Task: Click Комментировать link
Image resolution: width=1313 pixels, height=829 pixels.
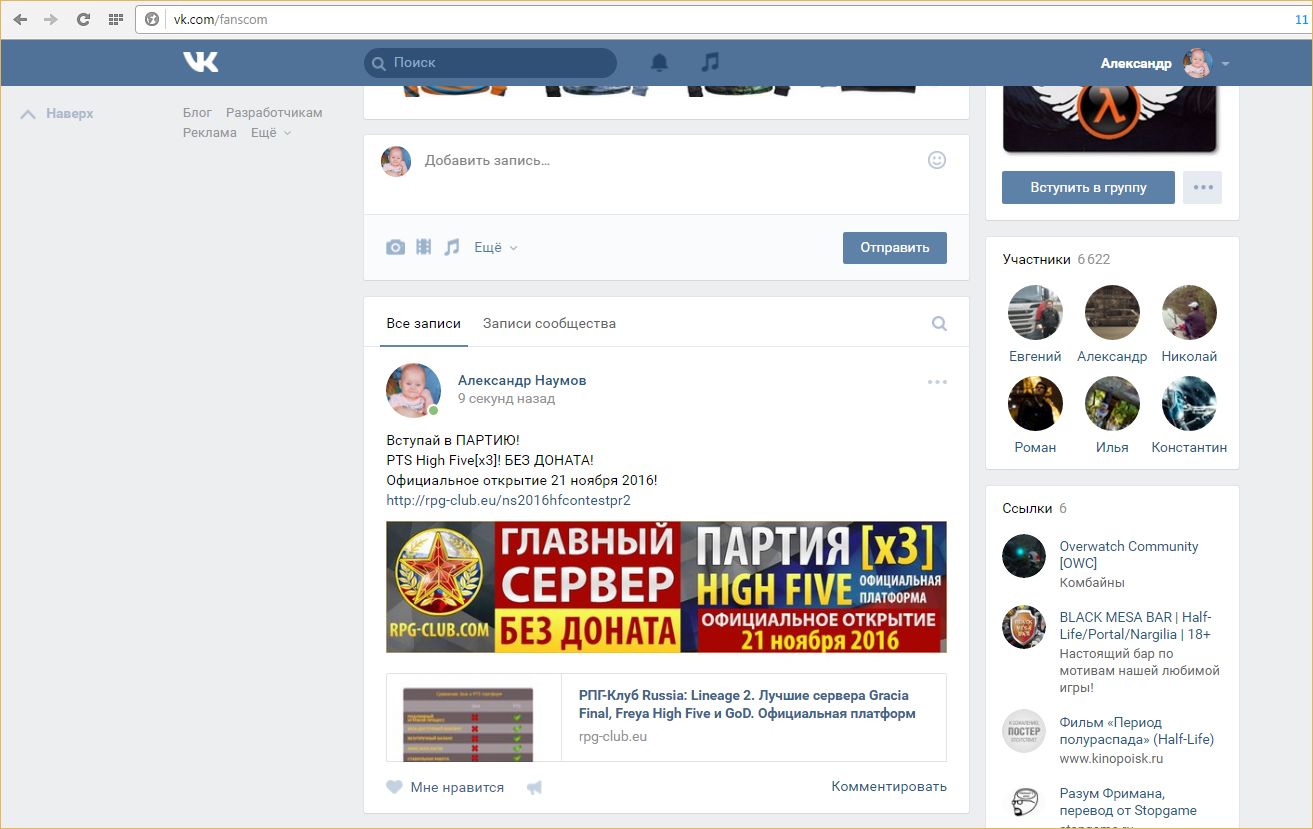Action: (889, 786)
